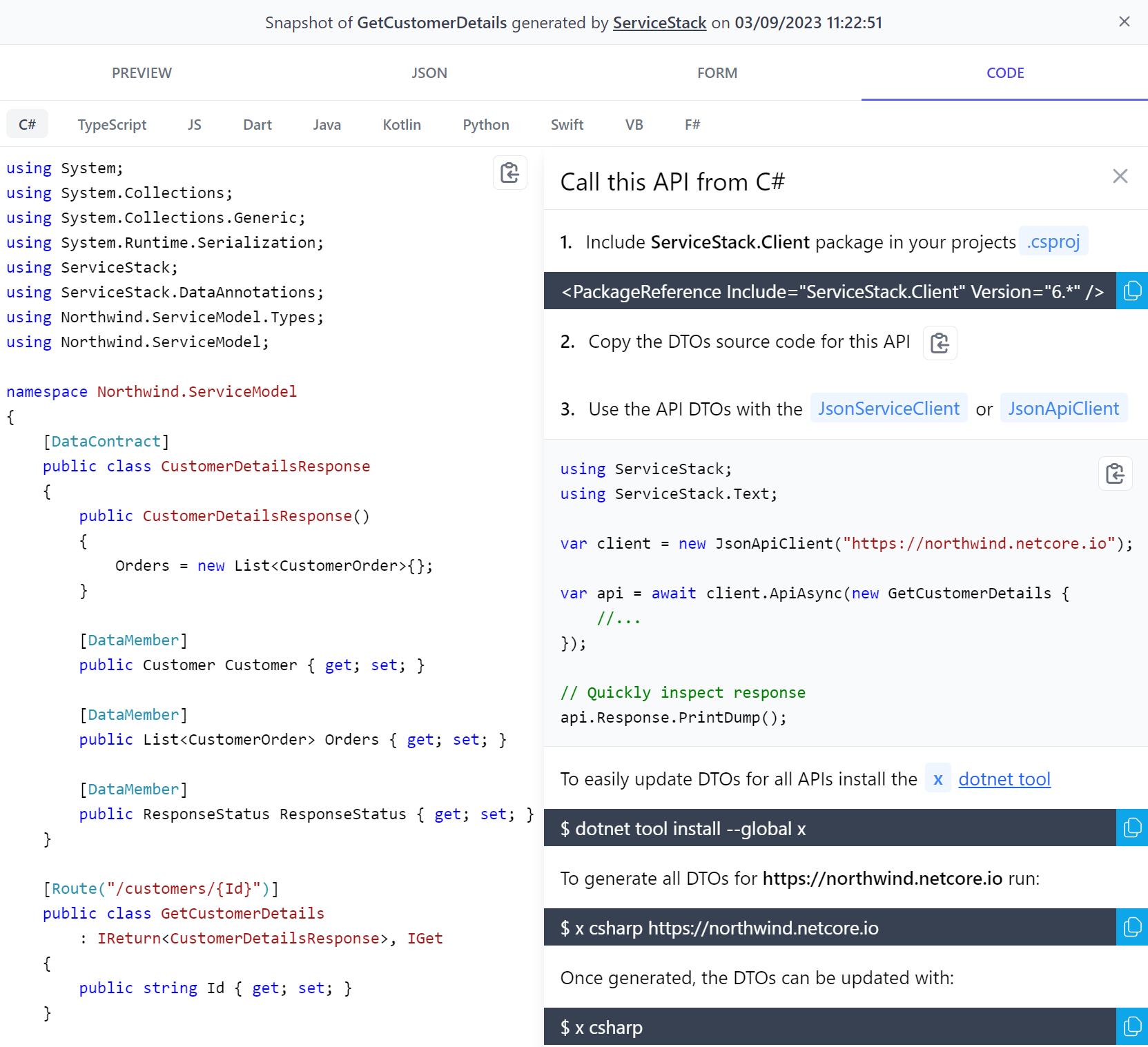
Task: Select the CODE tab
Action: coord(1005,73)
